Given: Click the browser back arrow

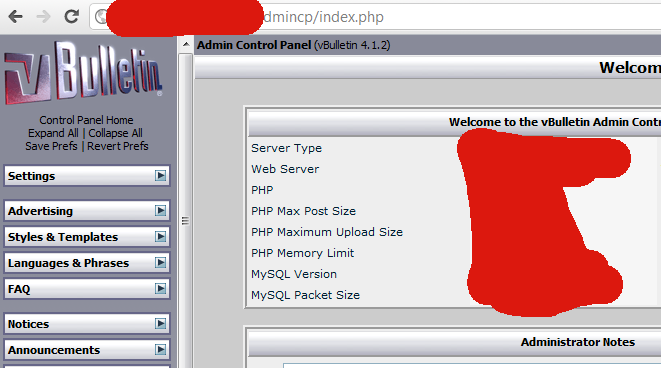Looking at the screenshot, I should [x=16, y=17].
